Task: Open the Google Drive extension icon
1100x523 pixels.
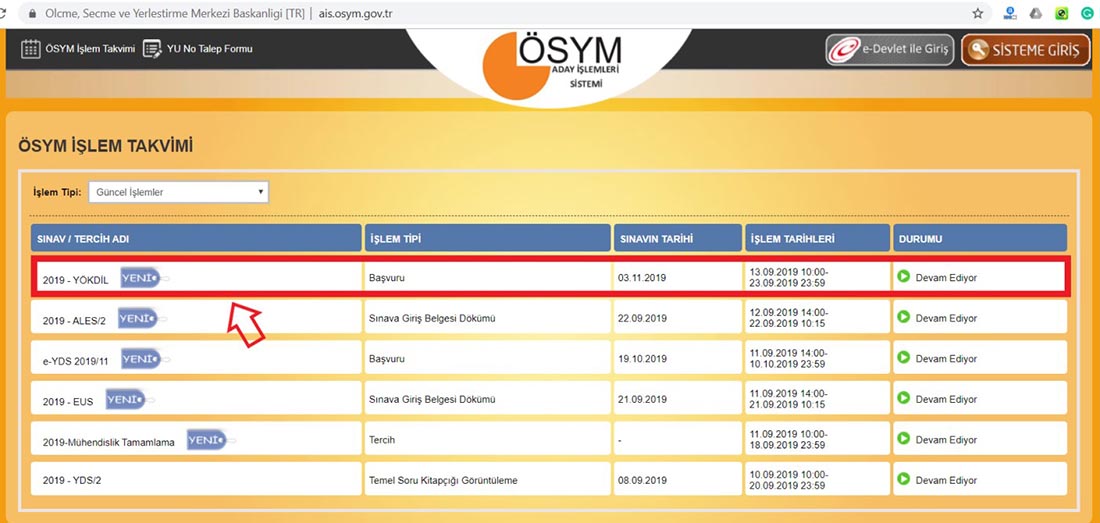Action: coord(1035,13)
